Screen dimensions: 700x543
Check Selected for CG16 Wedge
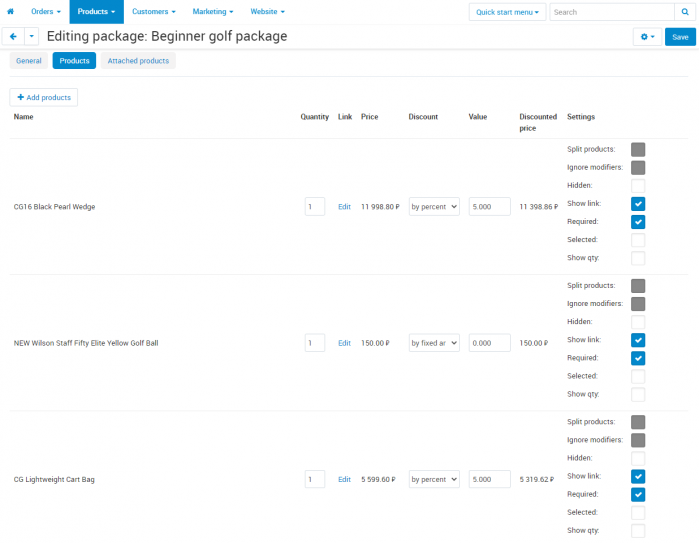(x=638, y=240)
